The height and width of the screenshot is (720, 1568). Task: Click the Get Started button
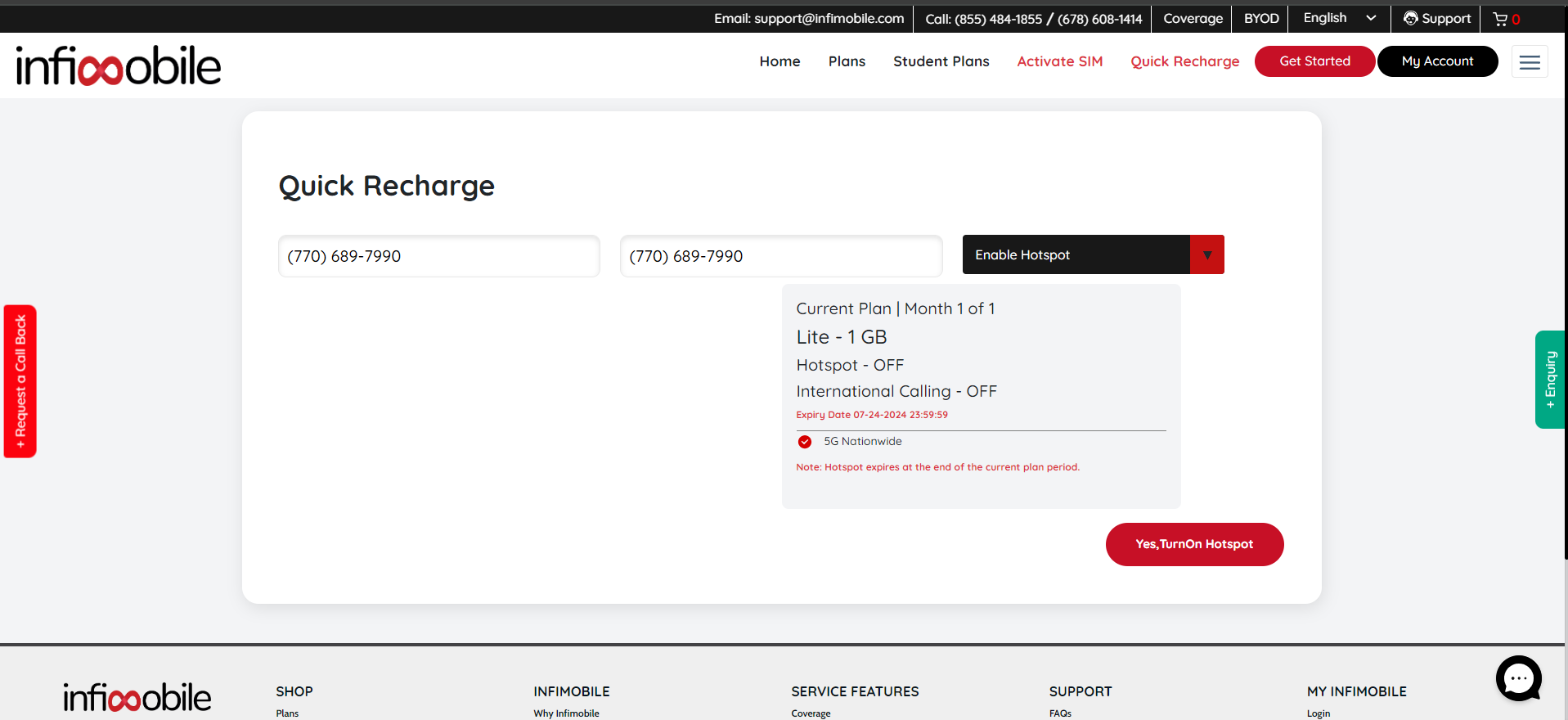click(1315, 61)
